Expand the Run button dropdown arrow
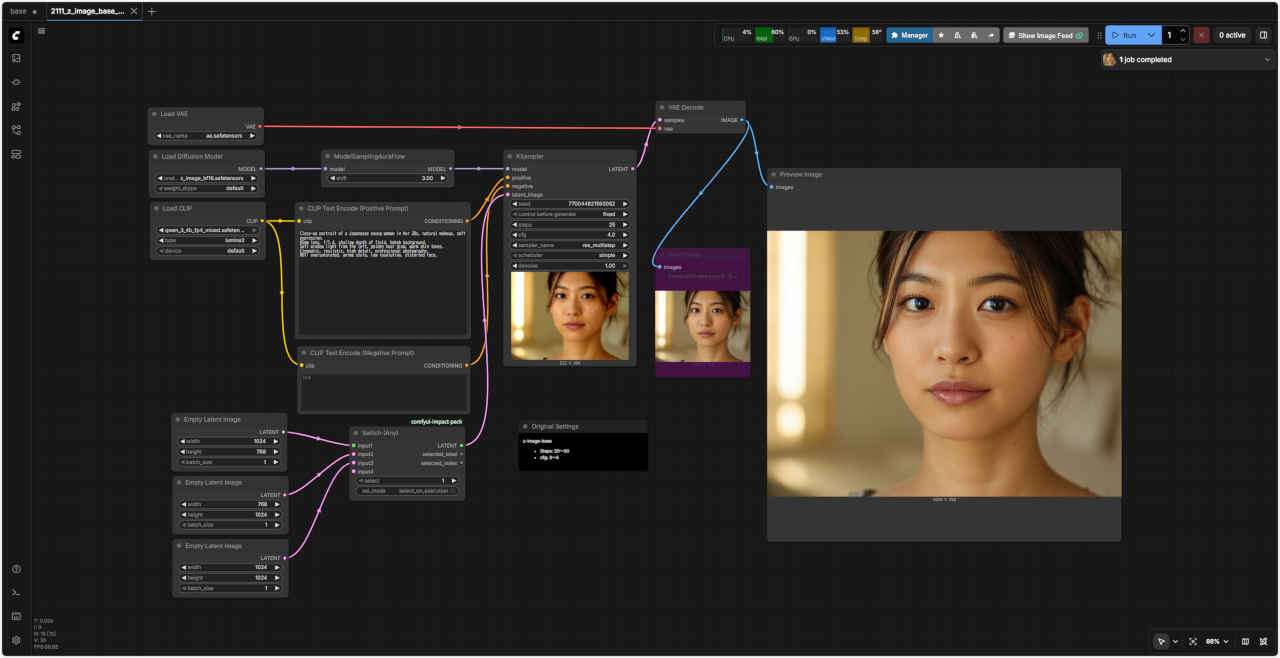This screenshot has width=1280, height=658. point(1151,35)
